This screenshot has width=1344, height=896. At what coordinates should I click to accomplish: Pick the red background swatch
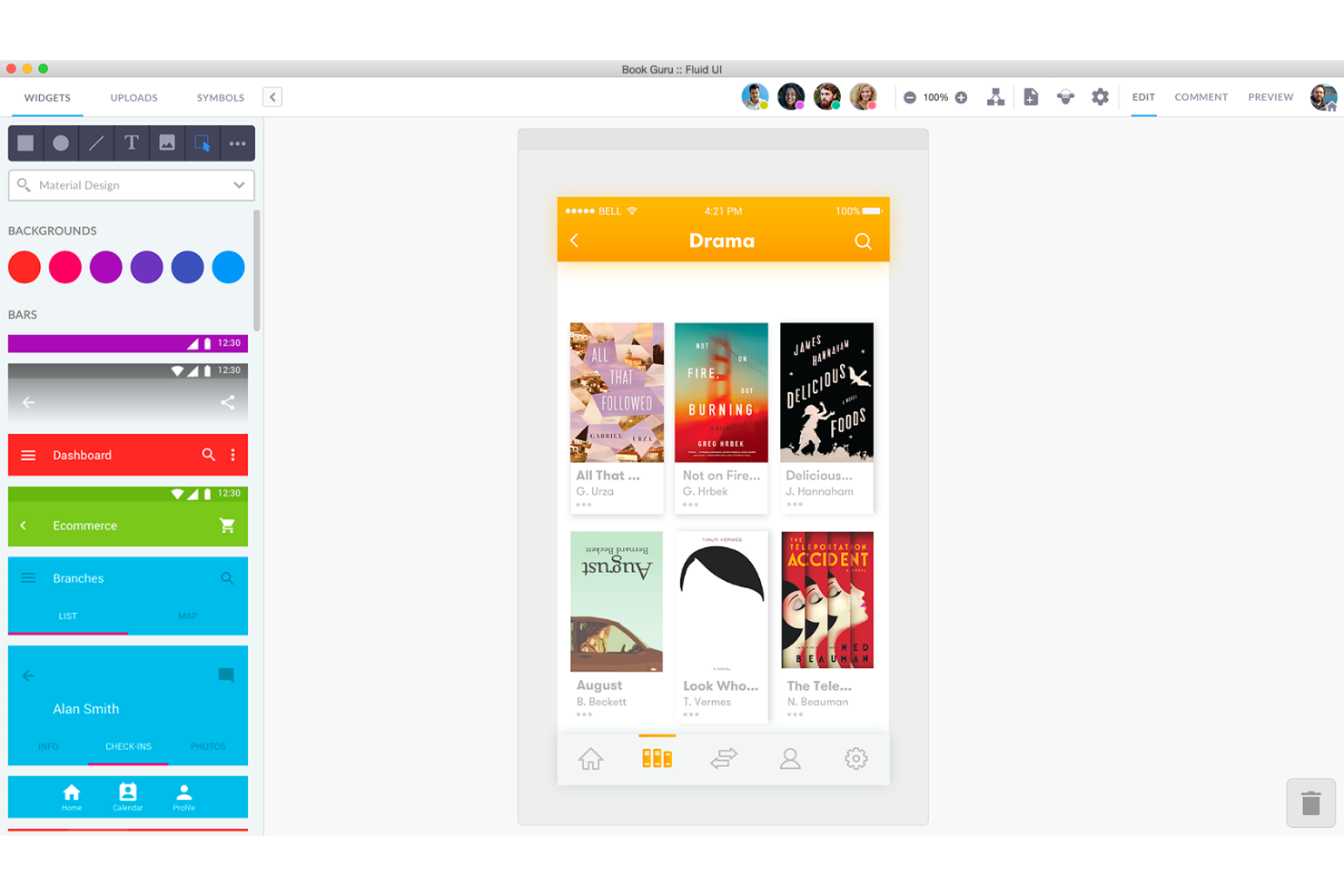point(25,267)
